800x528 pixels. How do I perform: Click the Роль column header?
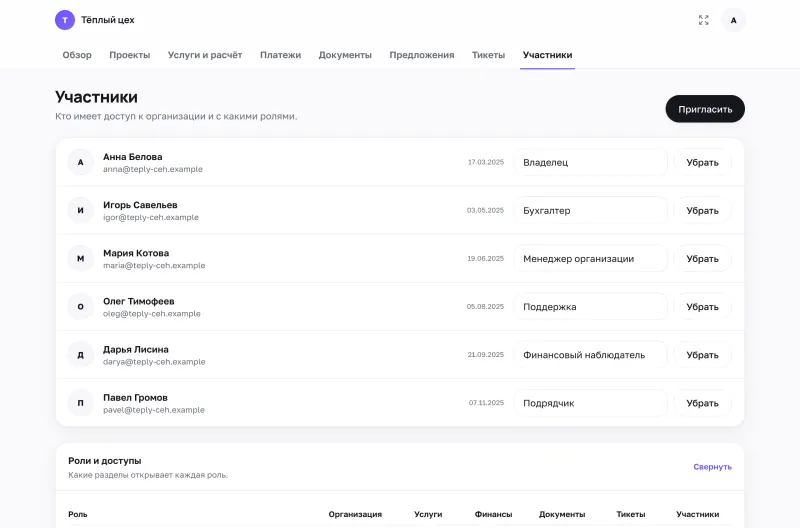[78, 514]
